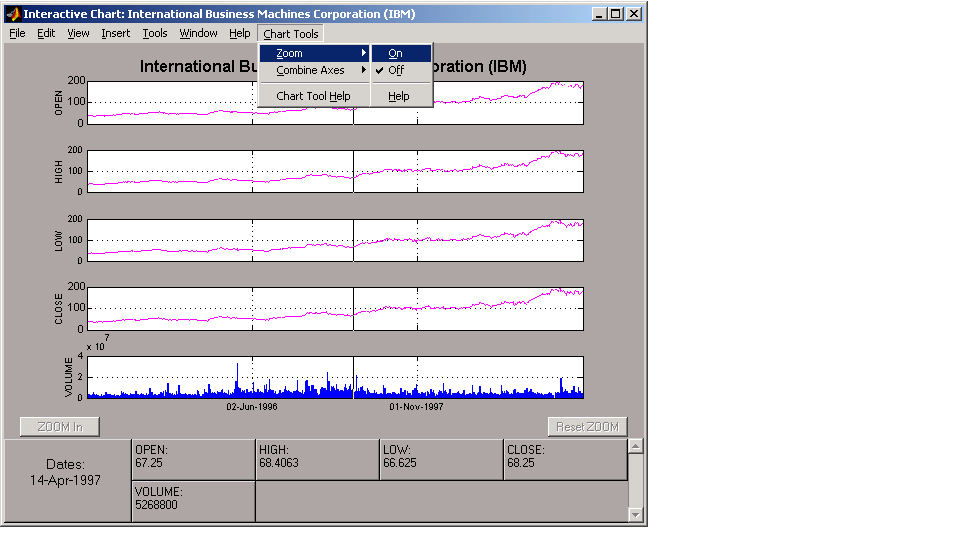Expand the Combine Axes submenu
This screenshot has height=537, width=980.
tap(314, 70)
